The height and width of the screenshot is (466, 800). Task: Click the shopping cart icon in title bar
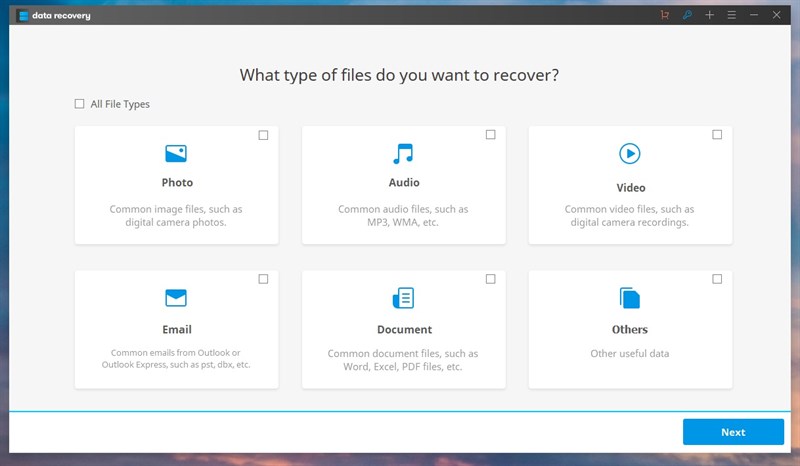pos(665,15)
